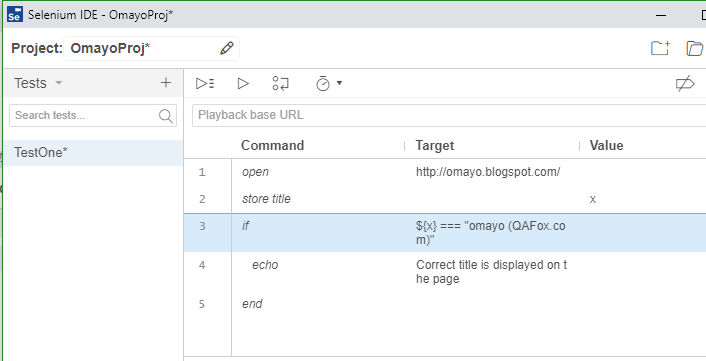The image size is (706, 361).
Task: Run the current test
Action: point(243,83)
